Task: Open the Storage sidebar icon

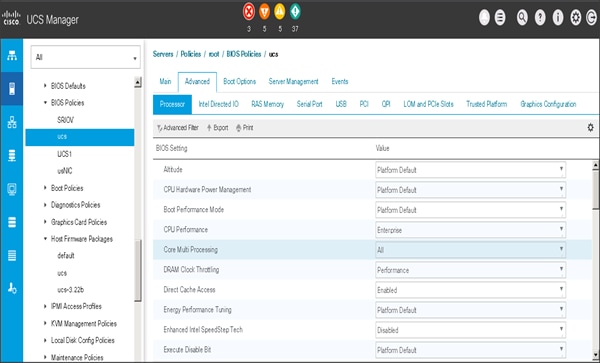Action: 12,222
